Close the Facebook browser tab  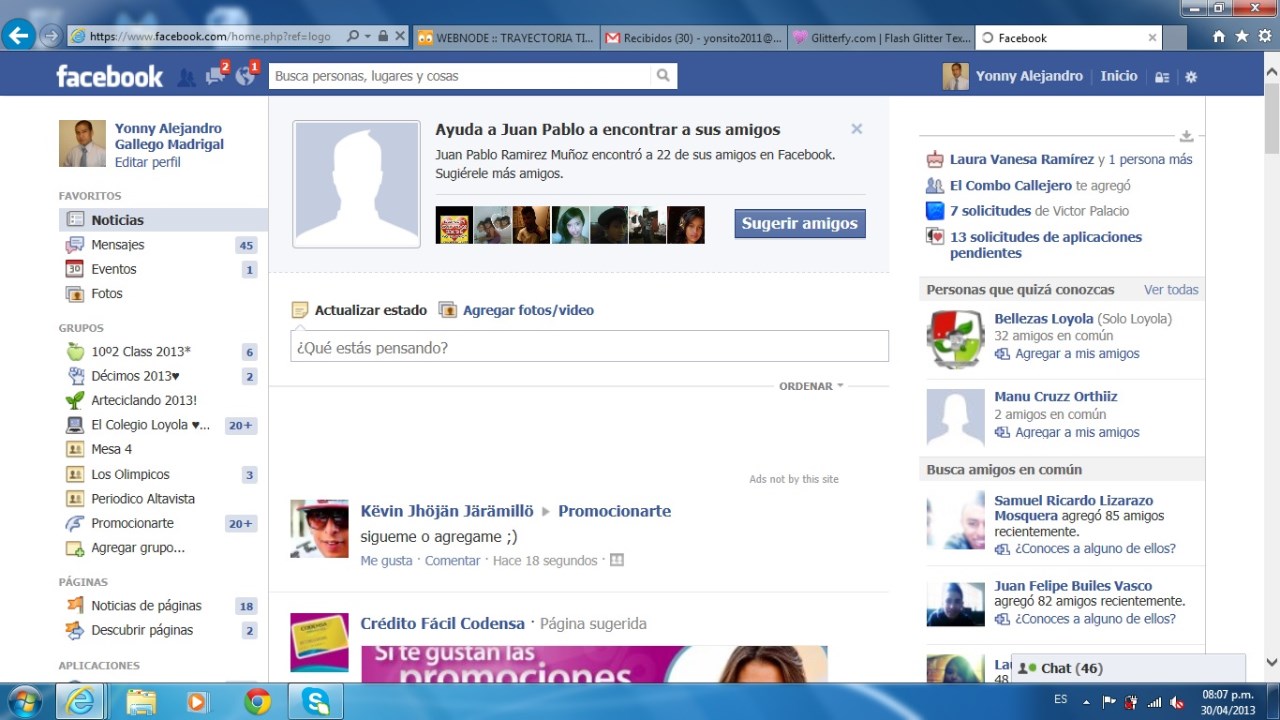pyautogui.click(x=1152, y=38)
